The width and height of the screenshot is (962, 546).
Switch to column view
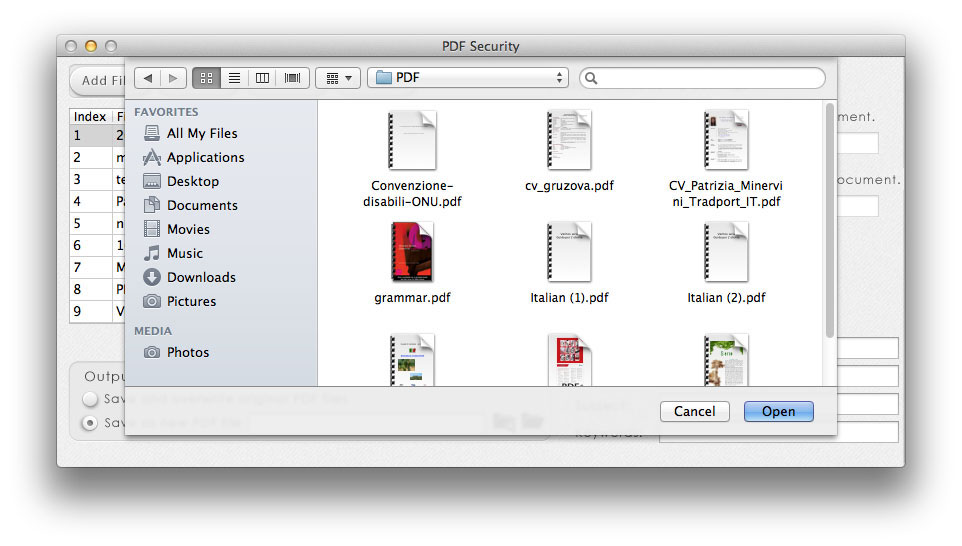coord(262,78)
